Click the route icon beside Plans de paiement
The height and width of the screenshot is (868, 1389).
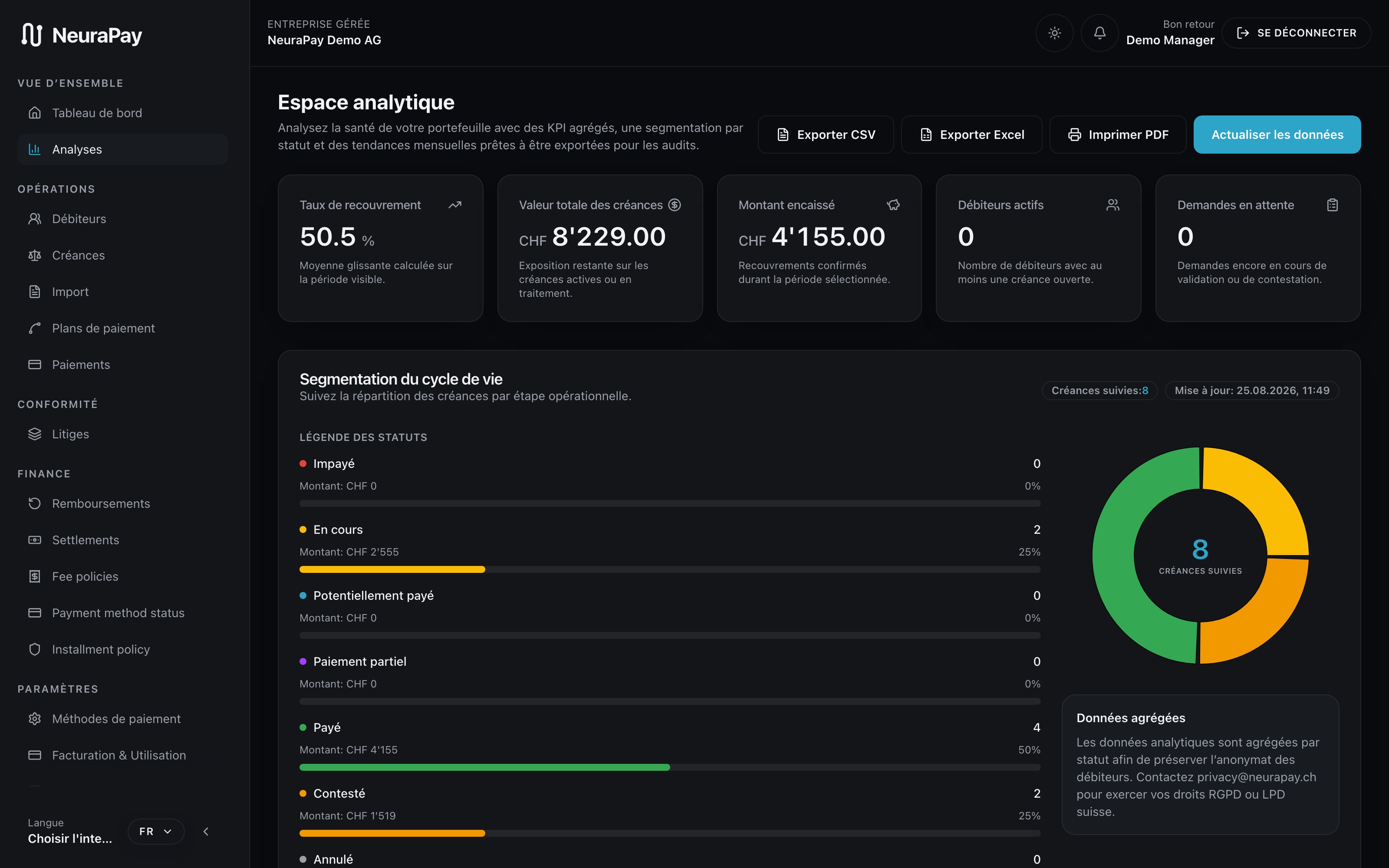pos(35,329)
